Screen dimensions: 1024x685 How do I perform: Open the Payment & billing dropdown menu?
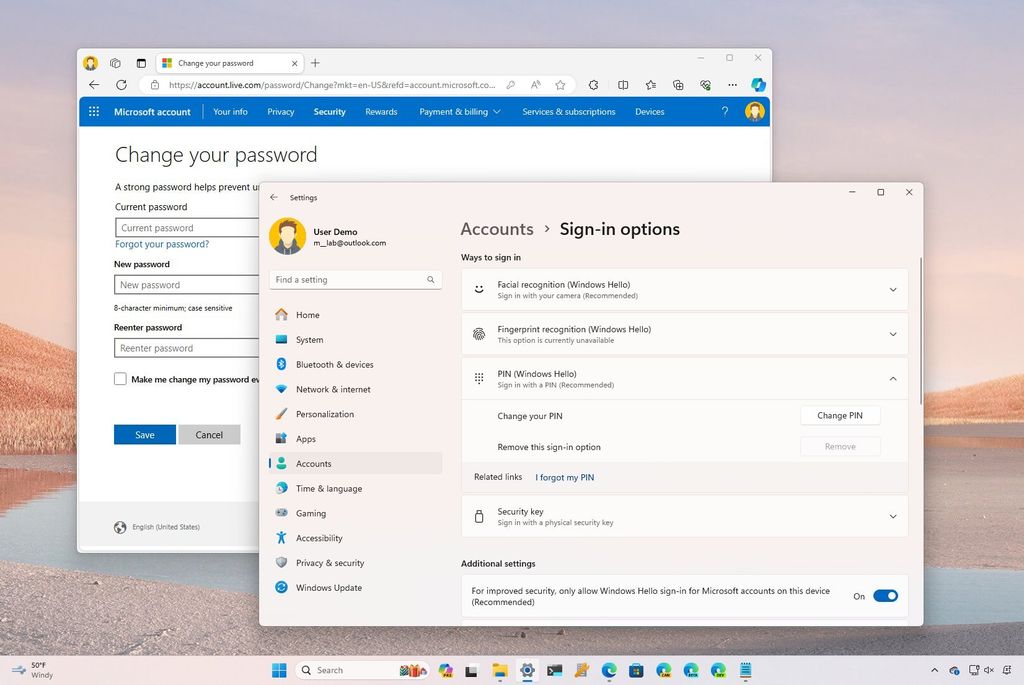pos(458,111)
